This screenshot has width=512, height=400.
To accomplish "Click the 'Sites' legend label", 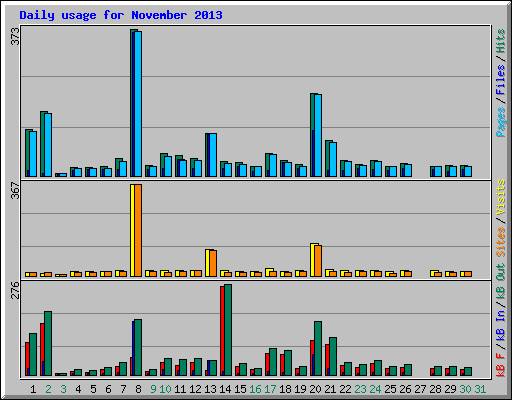I will (x=501, y=242).
